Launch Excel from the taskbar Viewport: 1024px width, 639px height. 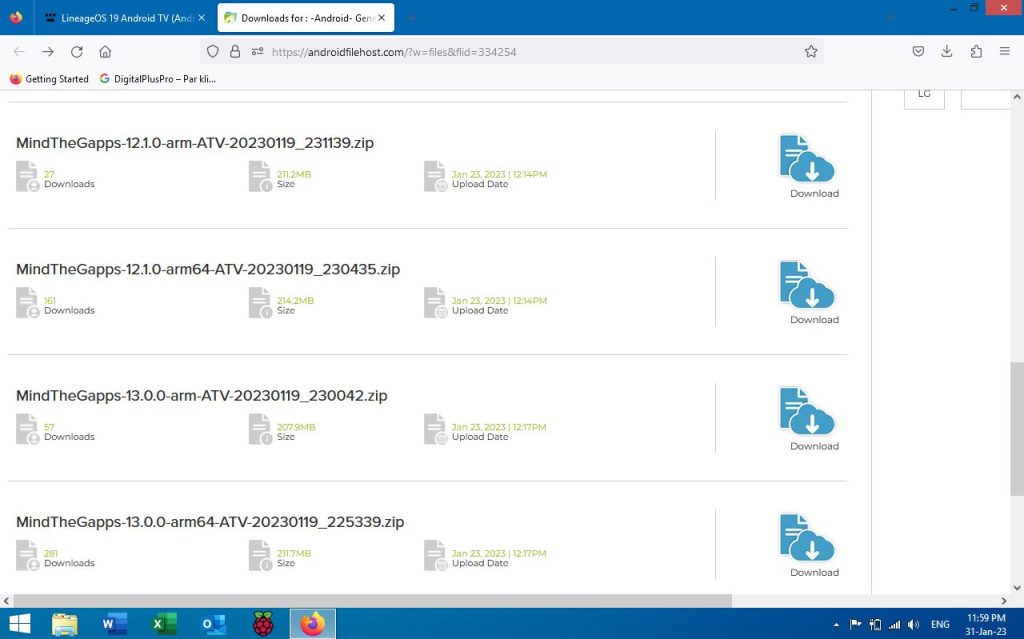click(x=162, y=624)
